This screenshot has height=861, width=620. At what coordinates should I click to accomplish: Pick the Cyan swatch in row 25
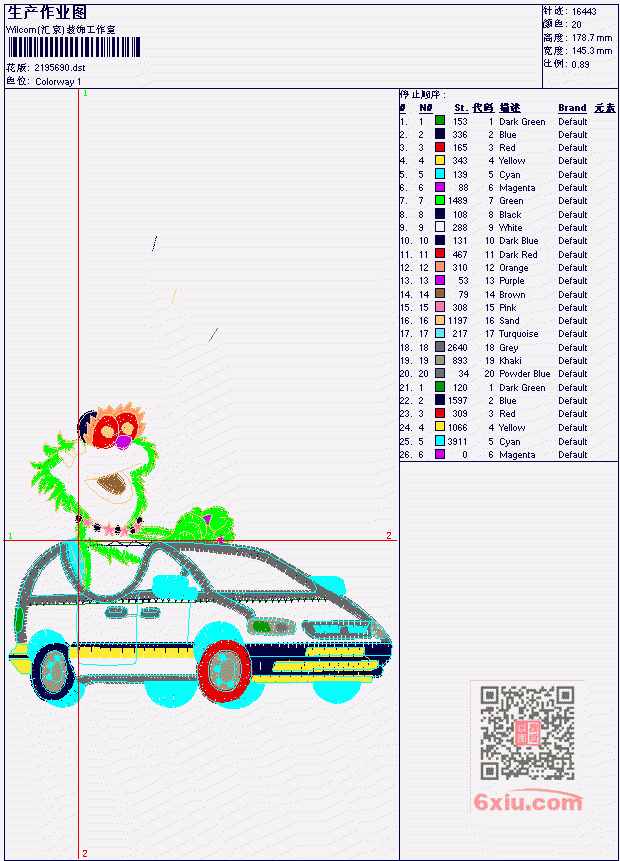[440, 441]
